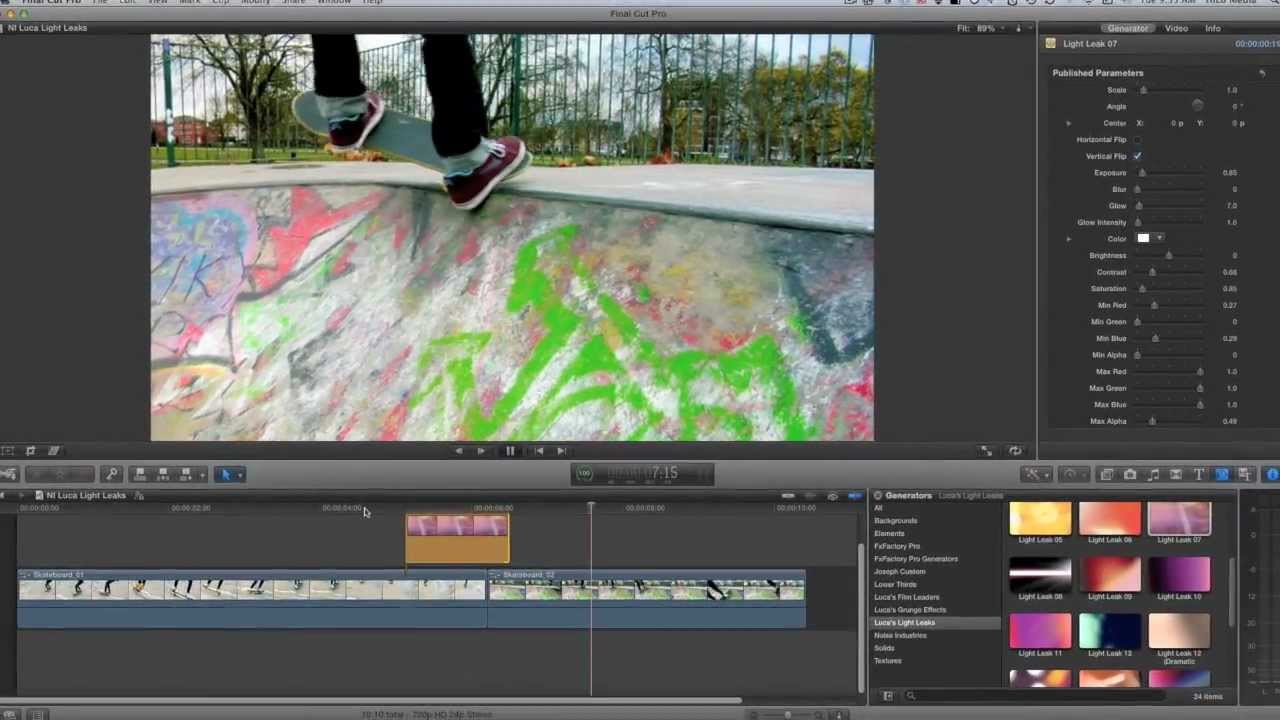Open the edit options dropdown arrow
Viewport: 1280px width, 720px height.
[x=203, y=475]
